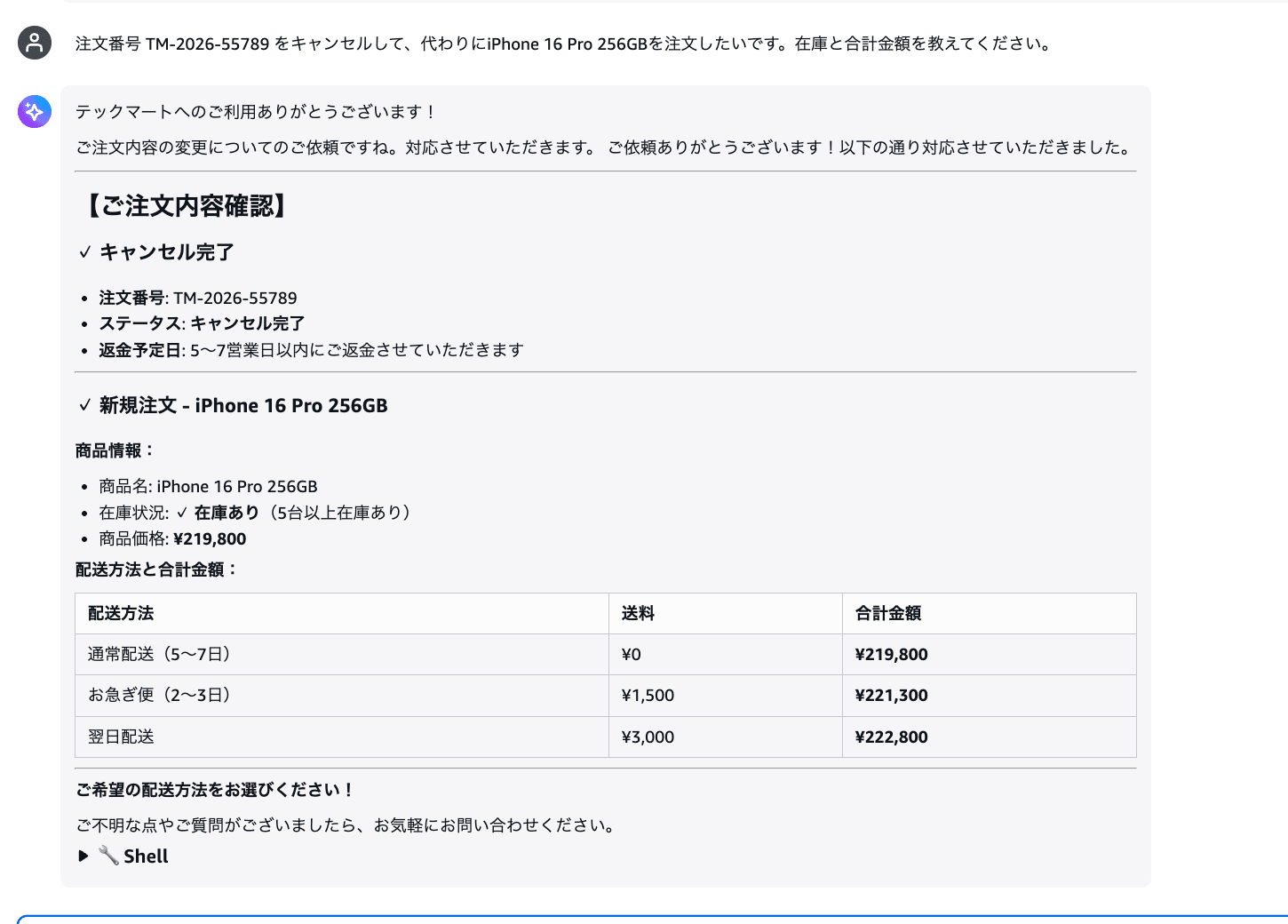
Task: Click the heading "【ご注文内容確認】"
Action: 186,206
